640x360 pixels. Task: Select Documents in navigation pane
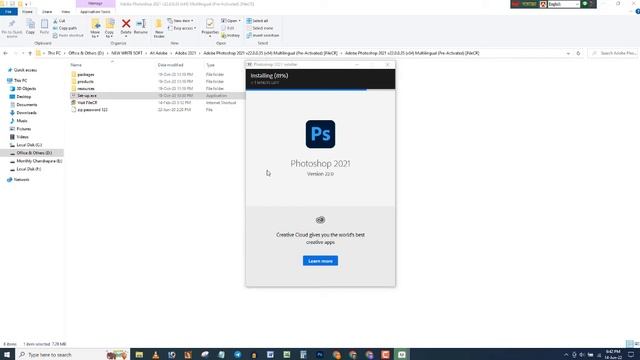tap(27, 105)
